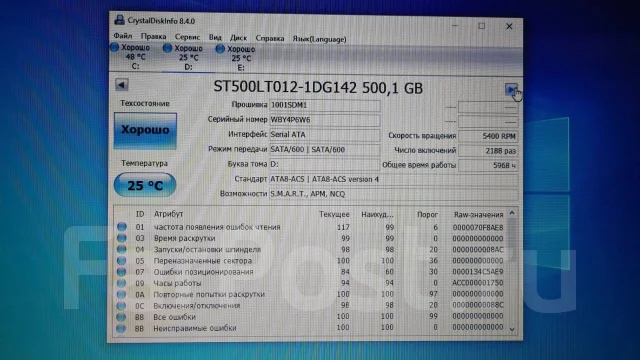Click status icon of attribute 05
Viewport: 640px width, 360px height.
click(x=122, y=260)
